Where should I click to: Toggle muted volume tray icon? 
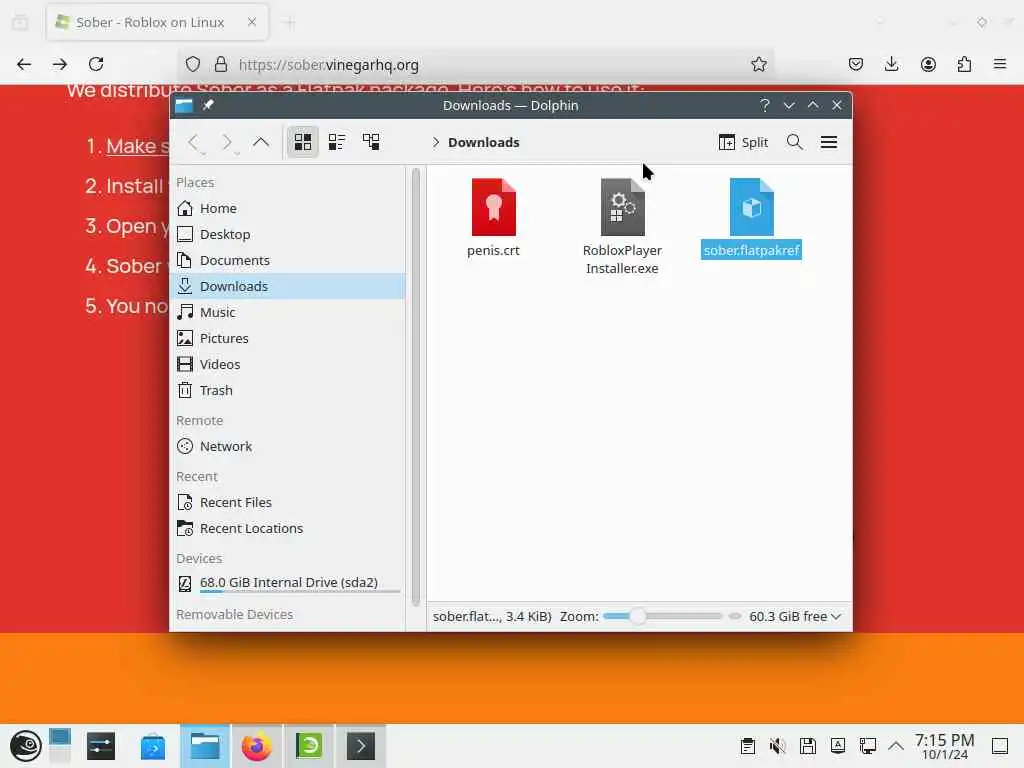pyautogui.click(x=777, y=746)
